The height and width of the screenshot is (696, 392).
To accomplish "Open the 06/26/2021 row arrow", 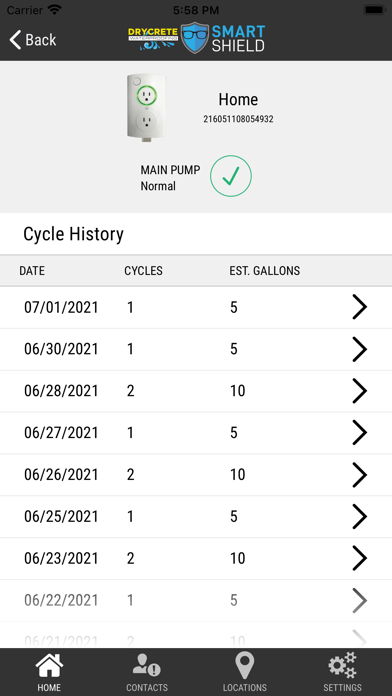I will tap(360, 475).
